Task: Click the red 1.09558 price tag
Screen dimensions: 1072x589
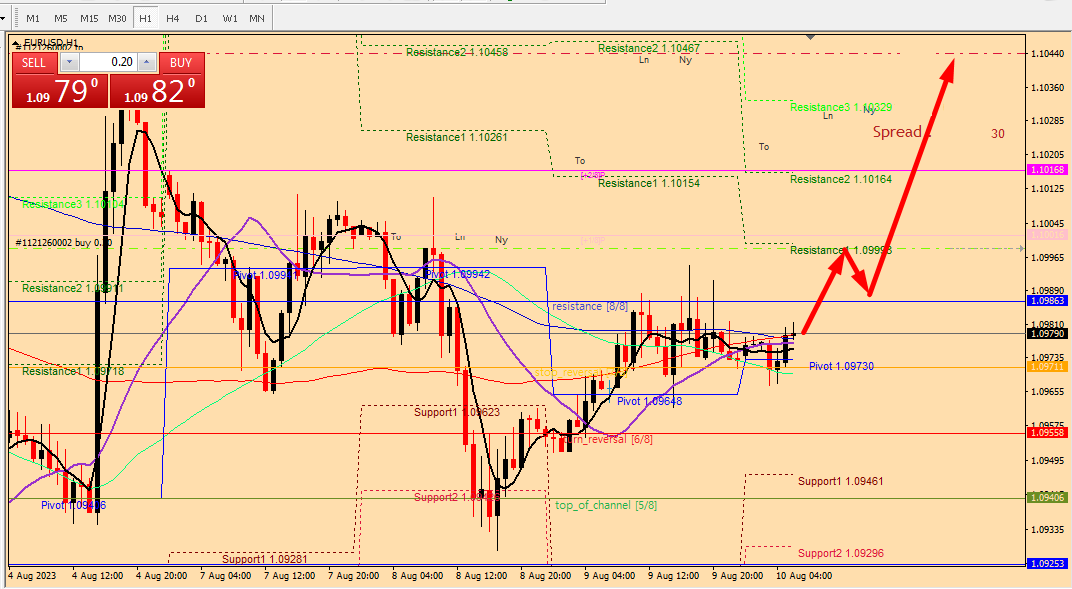Action: [x=1047, y=433]
